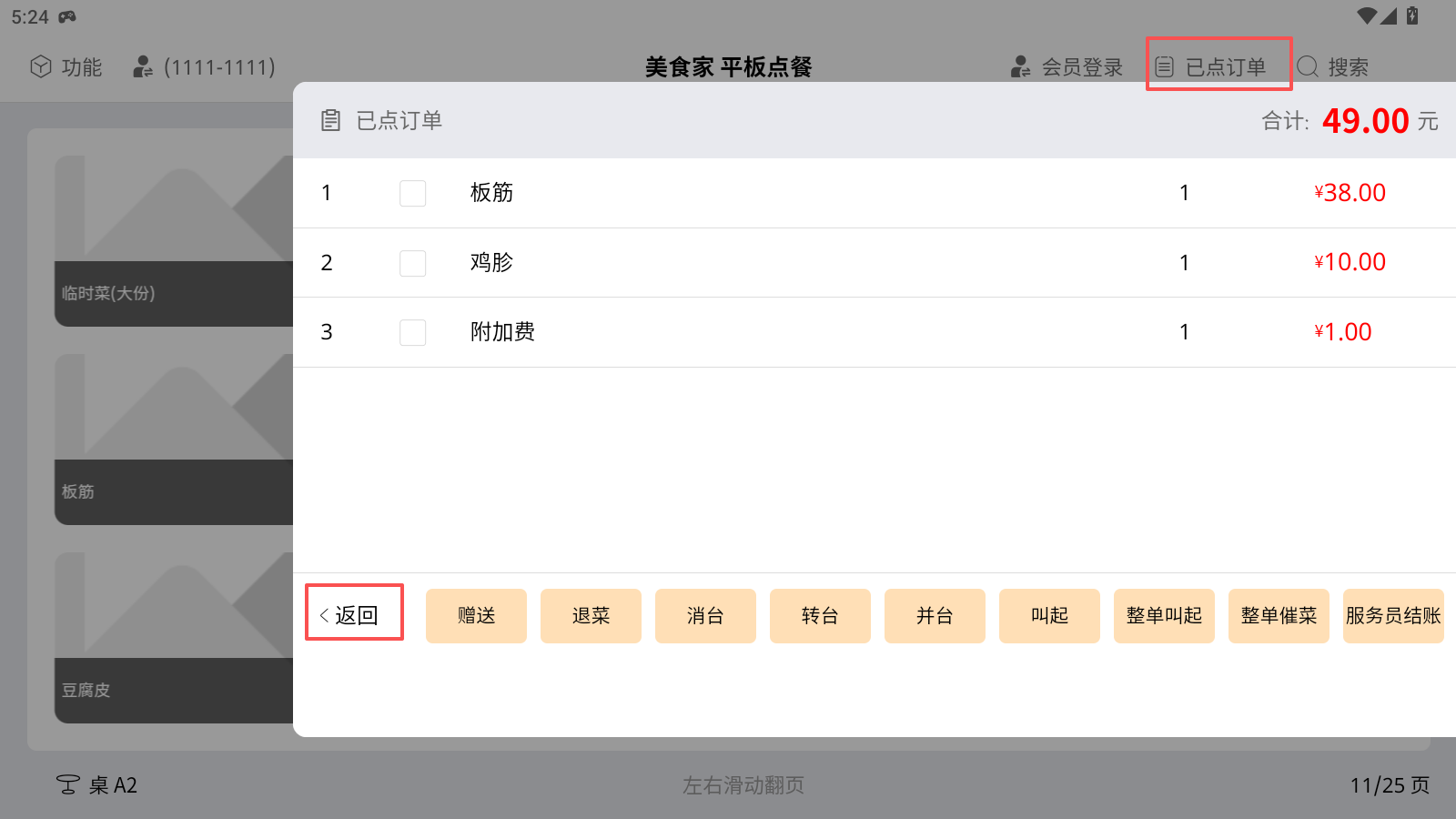The height and width of the screenshot is (819, 1456).
Task: Click the 鸡胗 price ¥10.00
Action: 1350,262
